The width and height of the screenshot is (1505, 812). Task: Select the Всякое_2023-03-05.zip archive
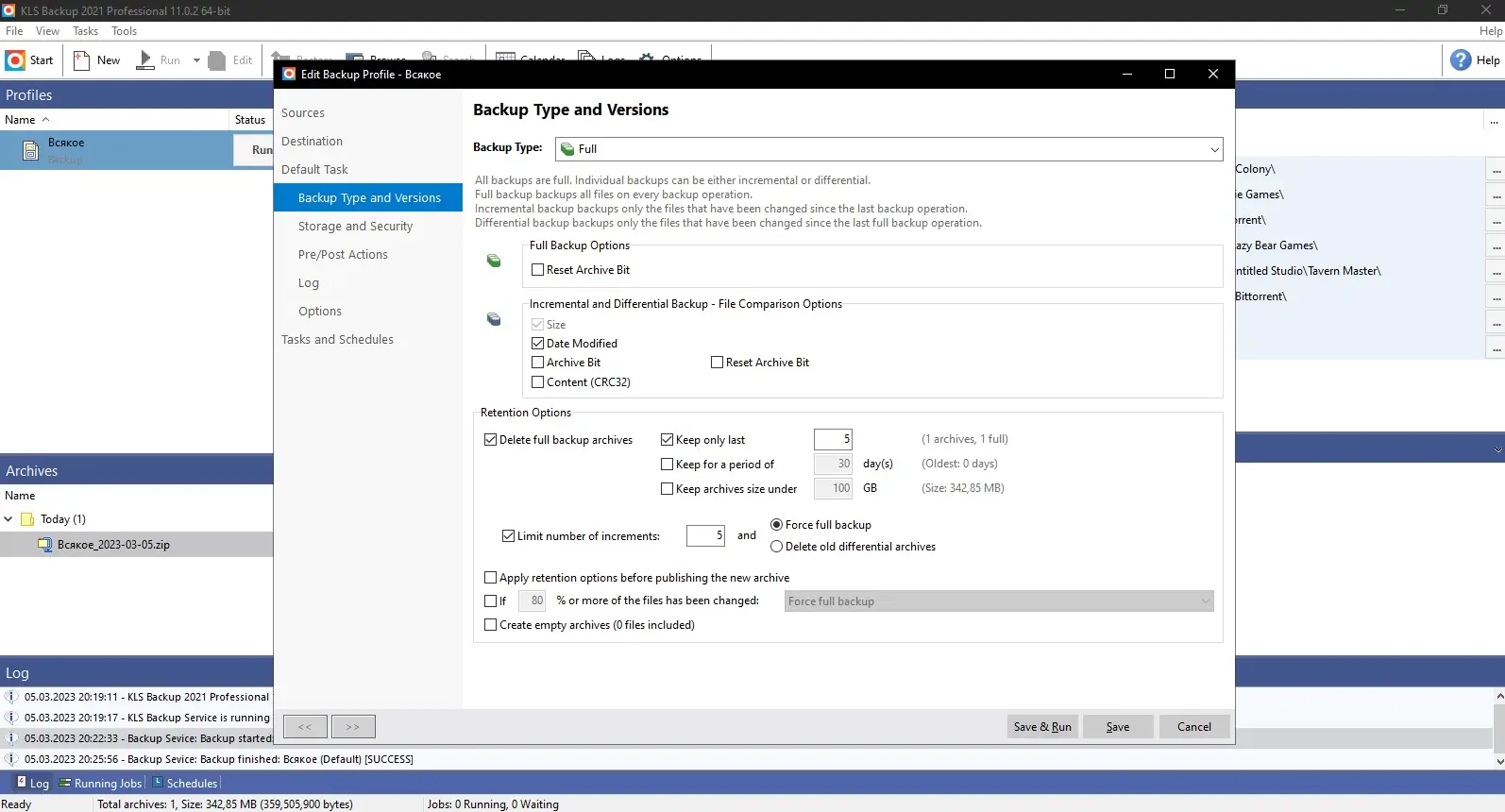coord(113,545)
